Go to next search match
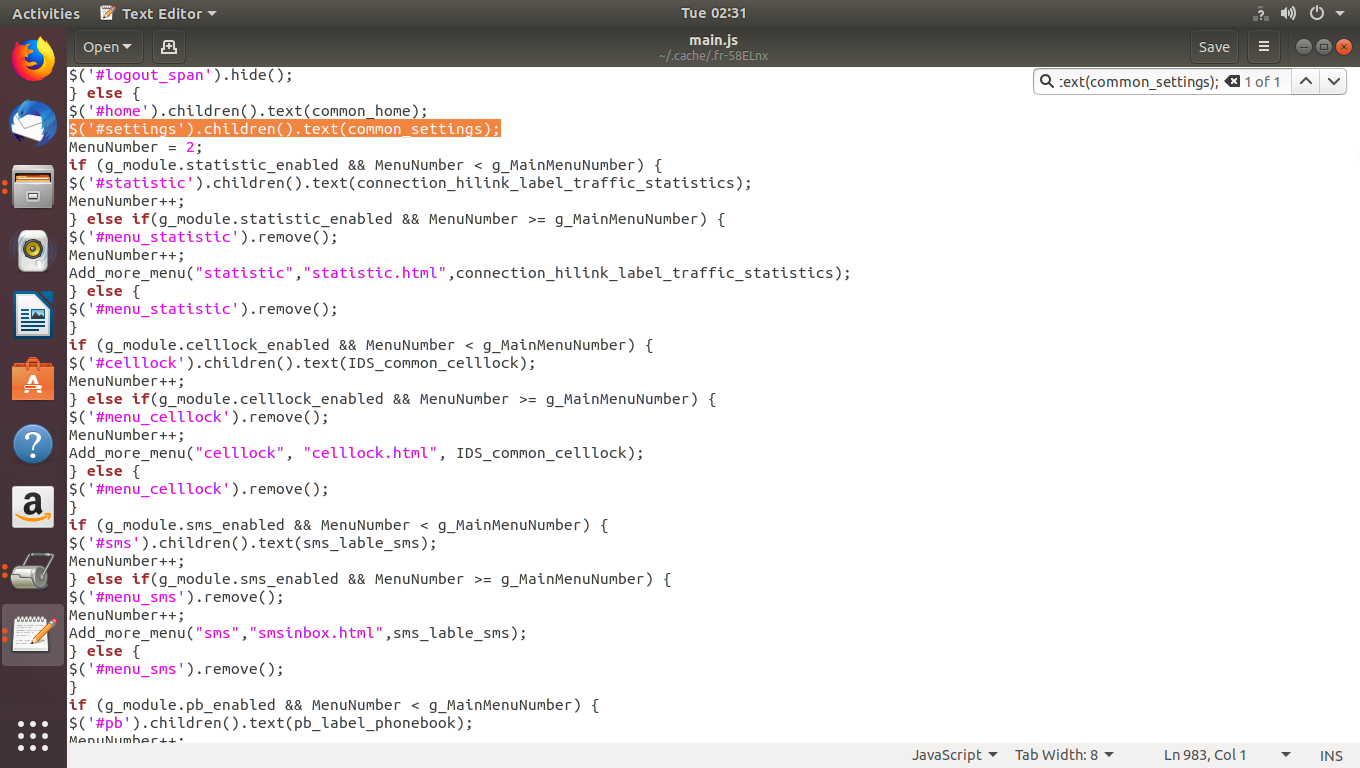This screenshot has width=1360, height=768. click(1333, 82)
